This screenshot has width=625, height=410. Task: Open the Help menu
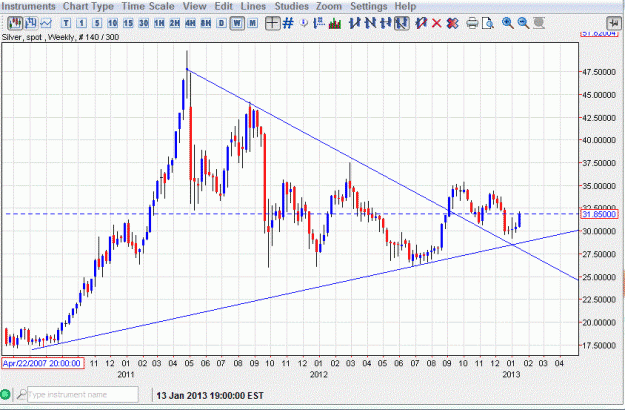(x=405, y=6)
